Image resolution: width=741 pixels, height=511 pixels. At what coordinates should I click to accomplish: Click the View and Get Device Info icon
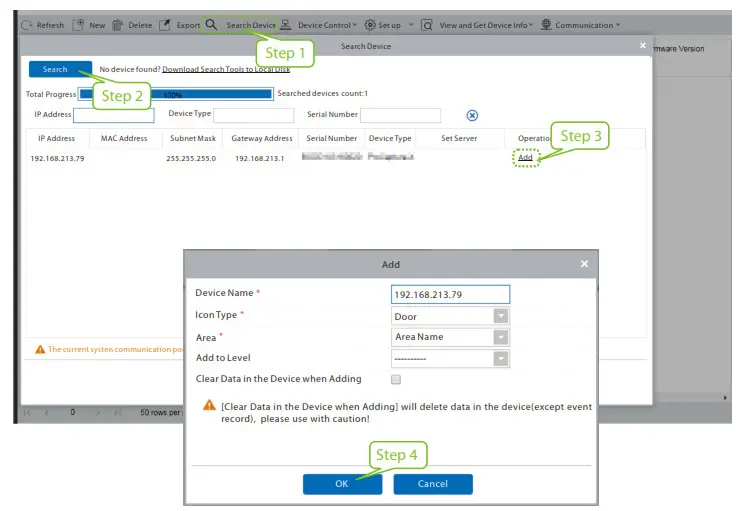427,25
